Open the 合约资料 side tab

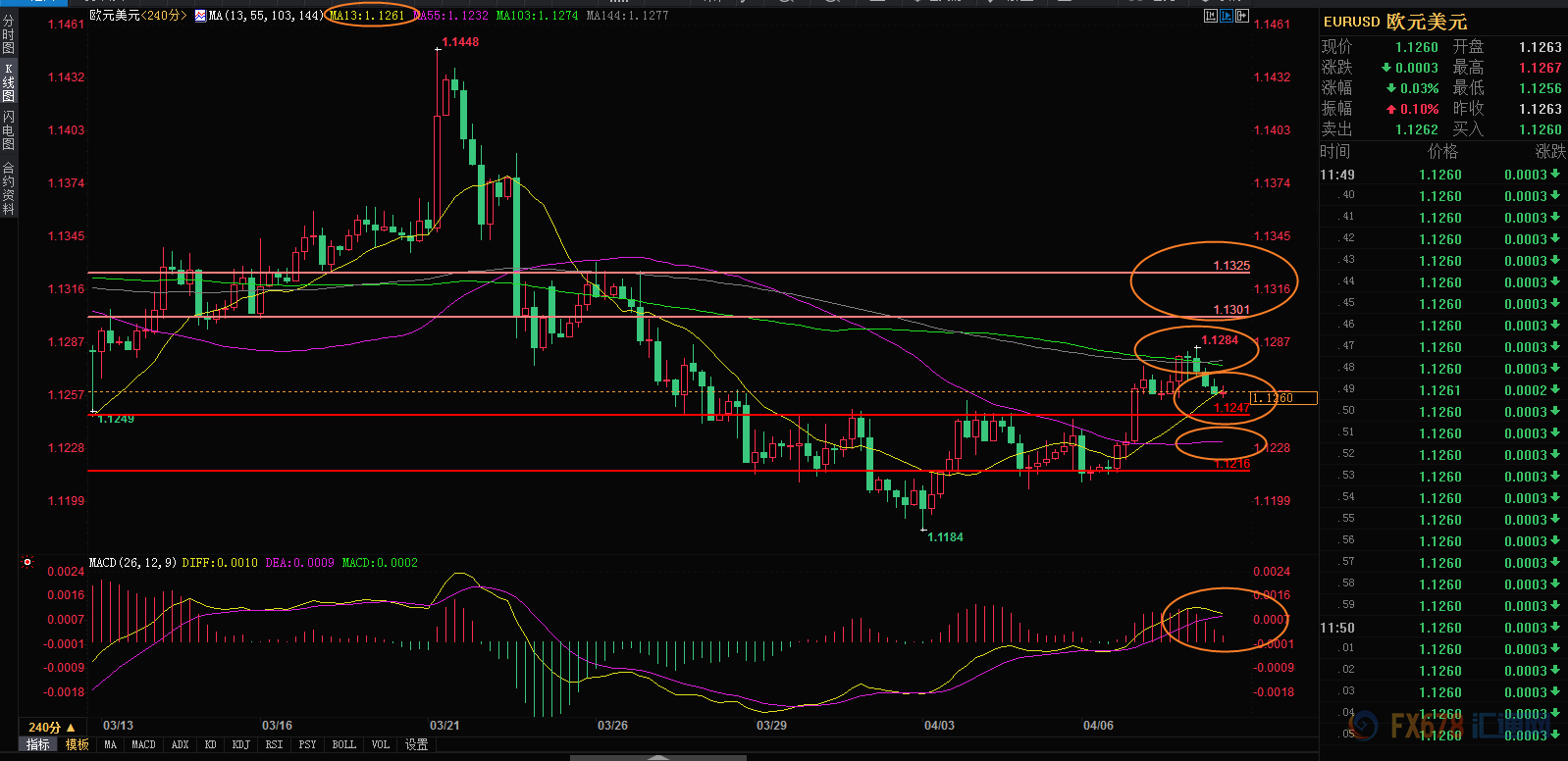point(8,188)
